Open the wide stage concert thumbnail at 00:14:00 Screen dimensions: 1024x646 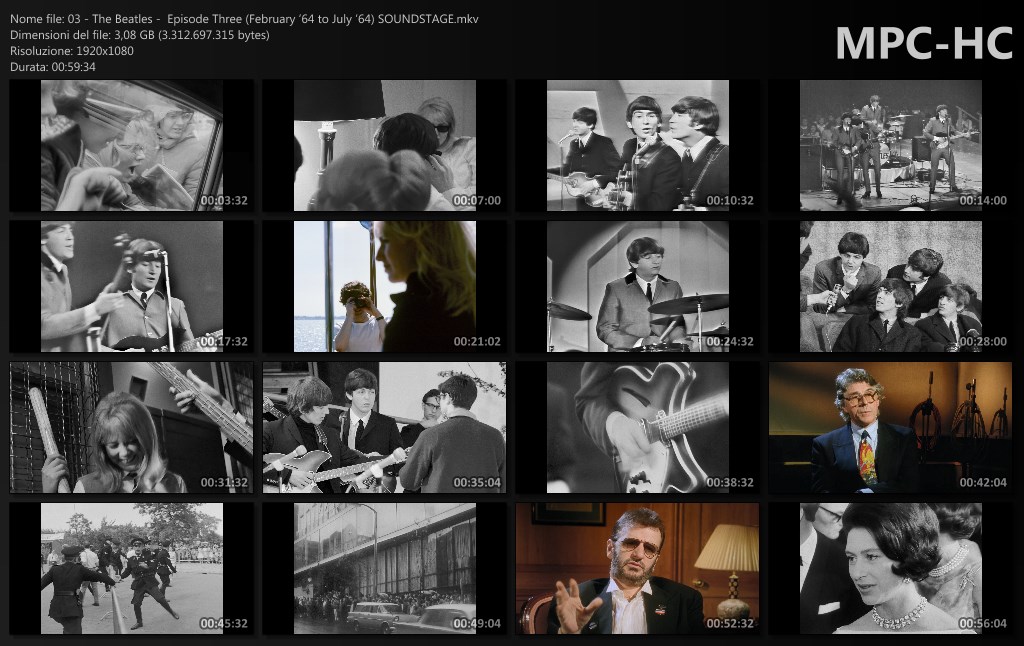tap(890, 145)
